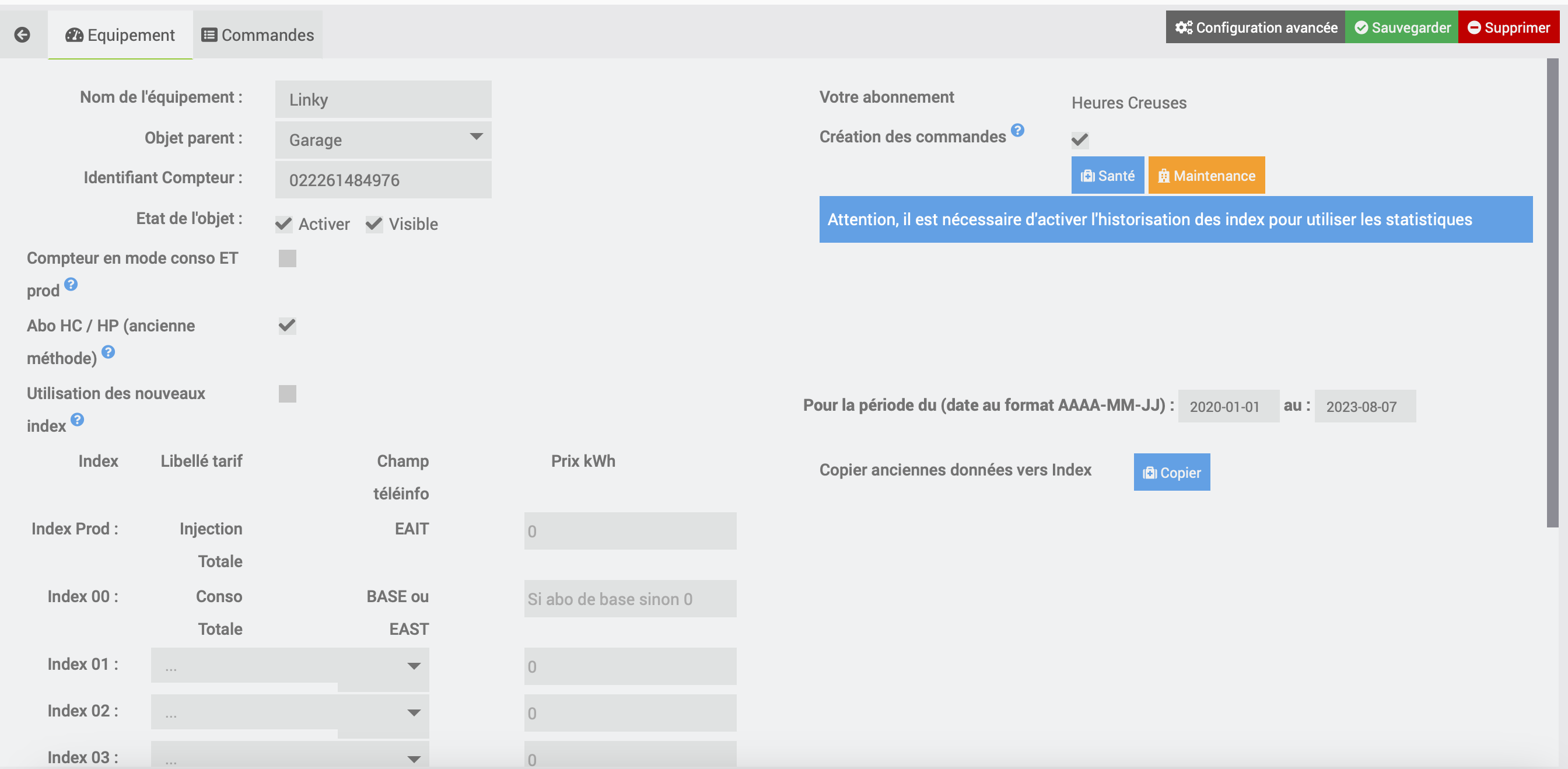Toggle the Activer checkbox
Screen dimensions: 1568x769
283,224
